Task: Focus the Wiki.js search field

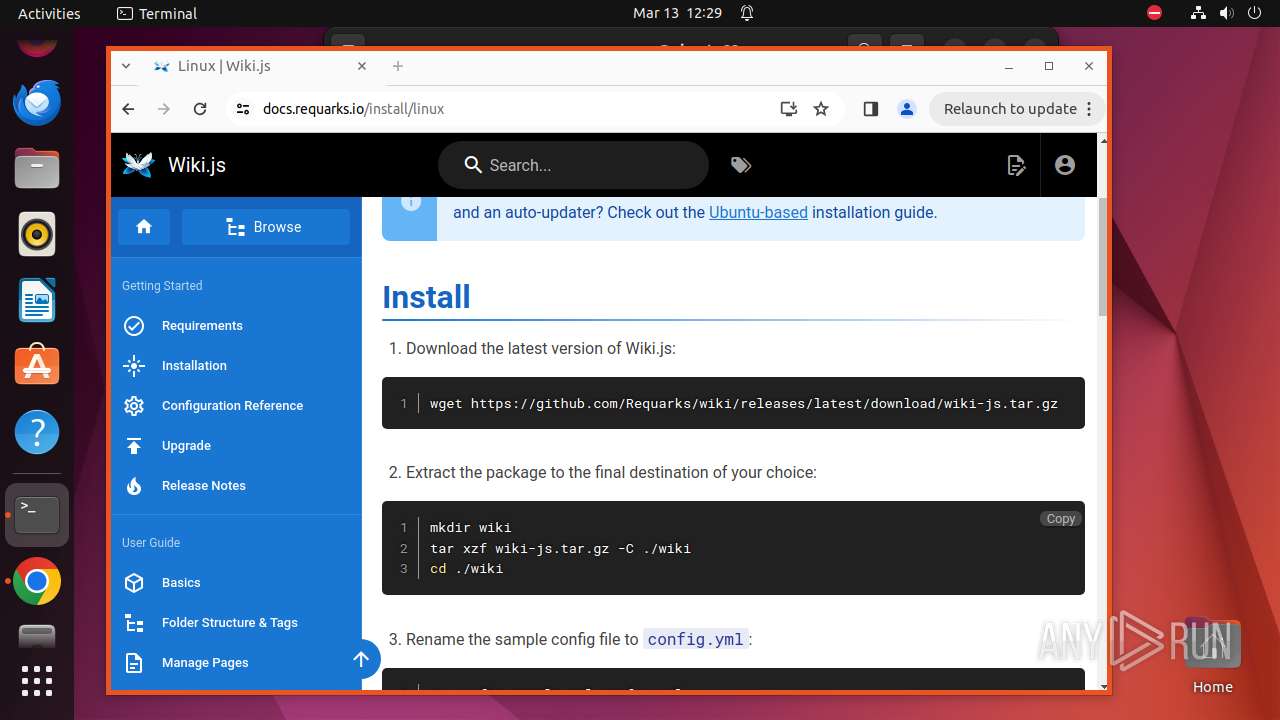Action: click(573, 165)
